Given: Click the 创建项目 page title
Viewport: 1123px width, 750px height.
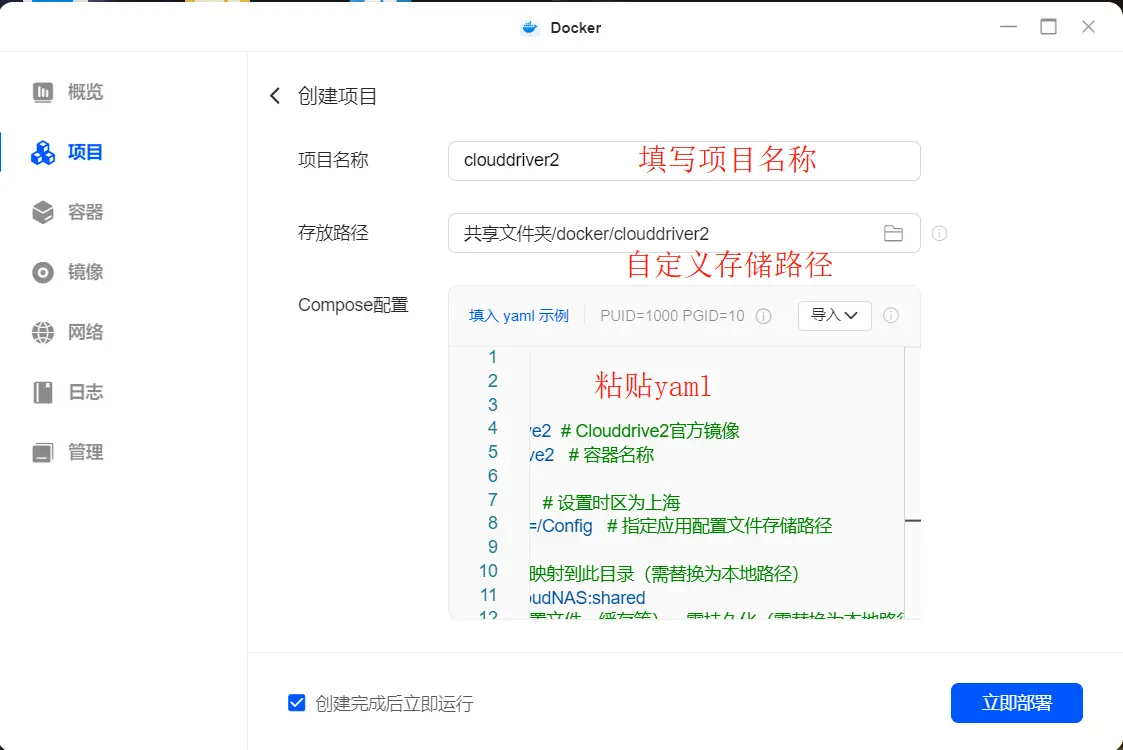Looking at the screenshot, I should pos(337,96).
